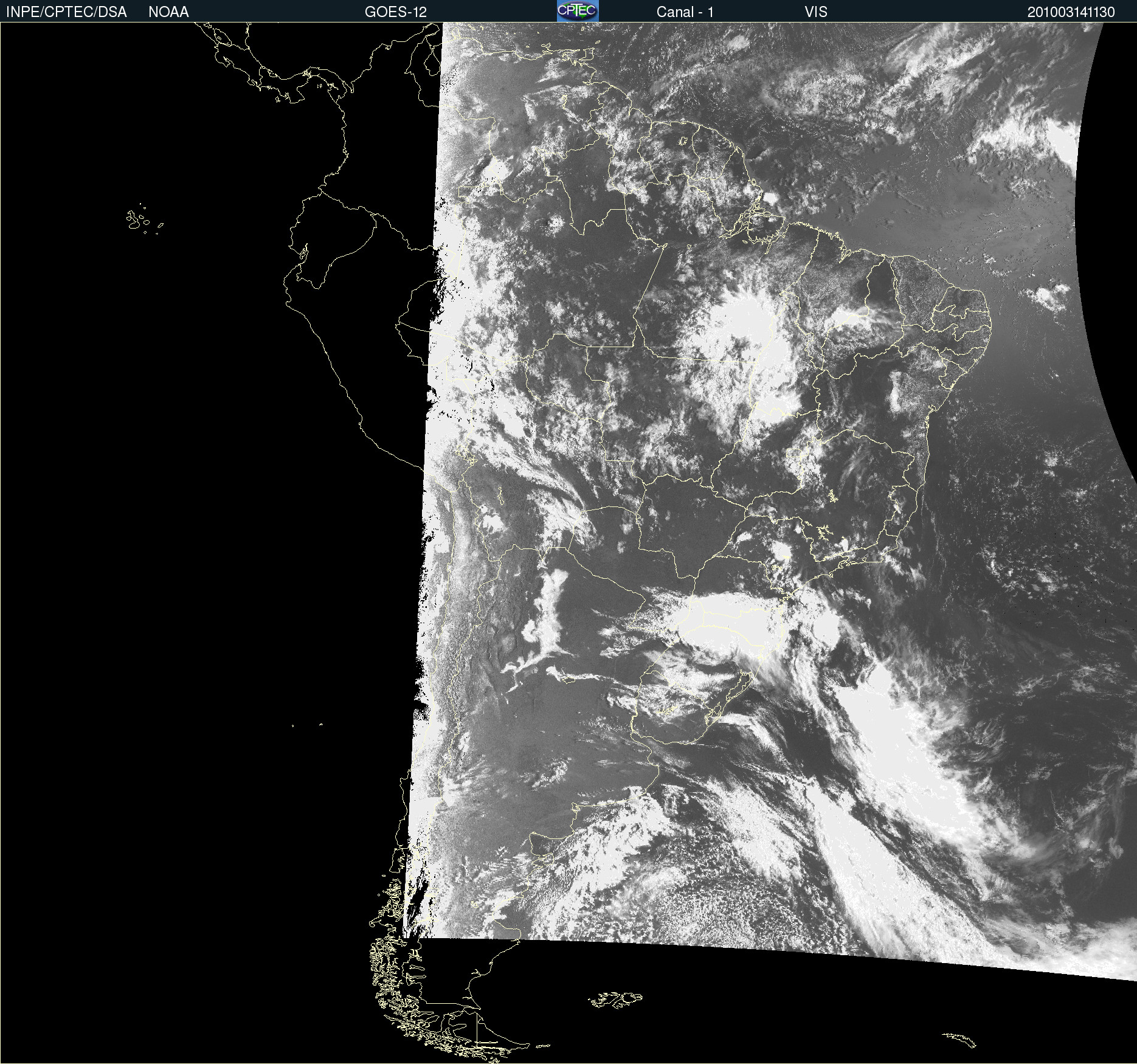Click the VIS channel label
The width and height of the screenshot is (1137, 1064).
[x=816, y=12]
